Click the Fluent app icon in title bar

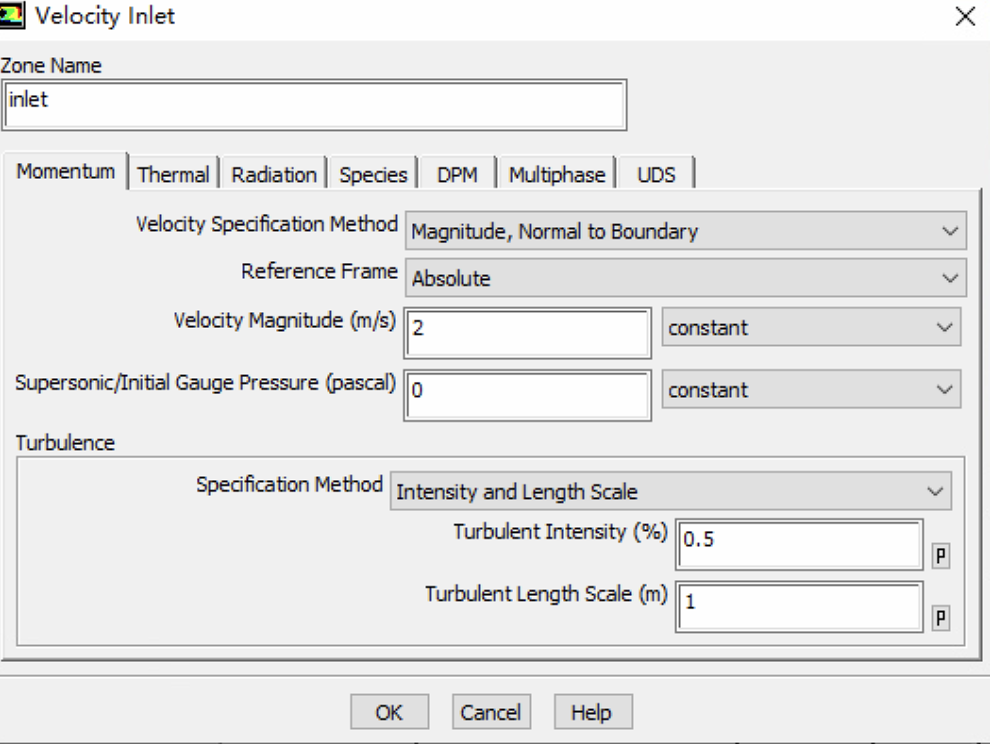[x=14, y=16]
